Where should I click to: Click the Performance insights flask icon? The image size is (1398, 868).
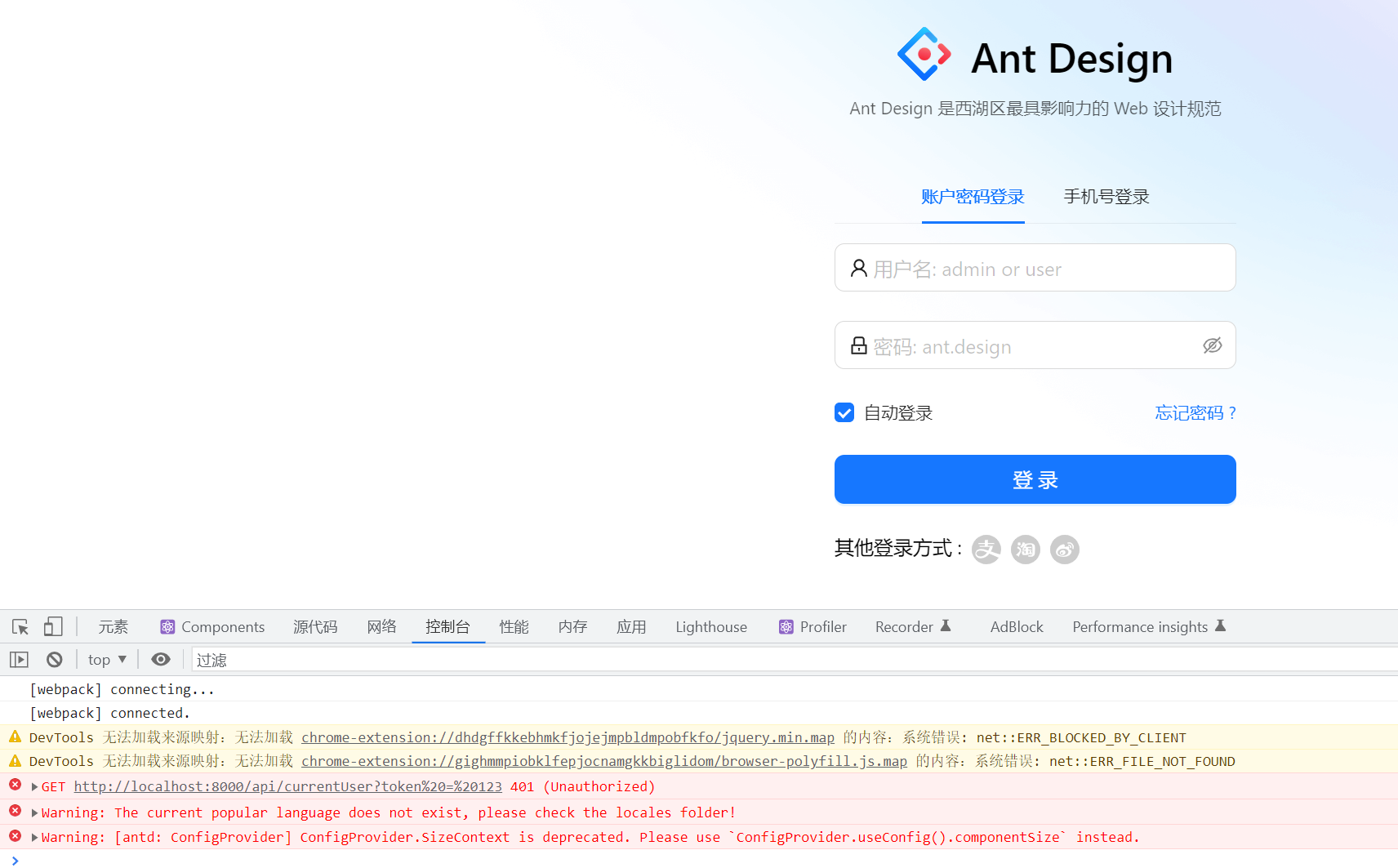[1221, 625]
